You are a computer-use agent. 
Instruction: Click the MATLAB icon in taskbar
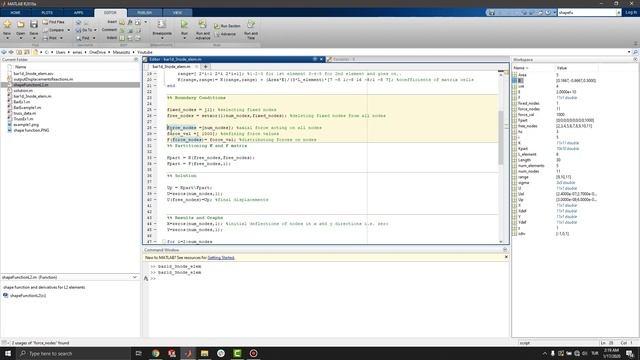coord(188,353)
